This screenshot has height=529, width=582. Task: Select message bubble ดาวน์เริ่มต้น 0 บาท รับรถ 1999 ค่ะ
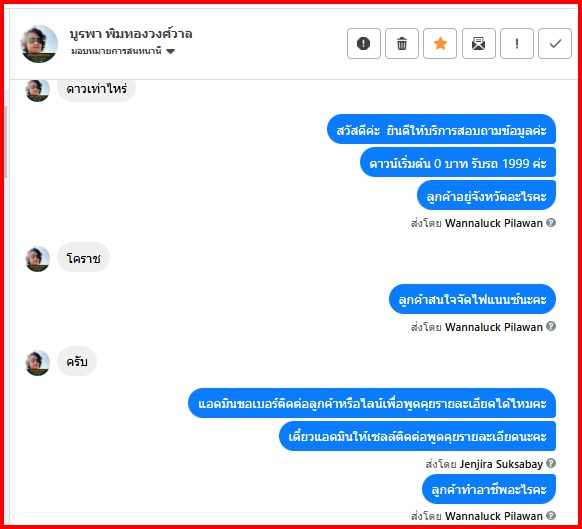click(x=458, y=162)
